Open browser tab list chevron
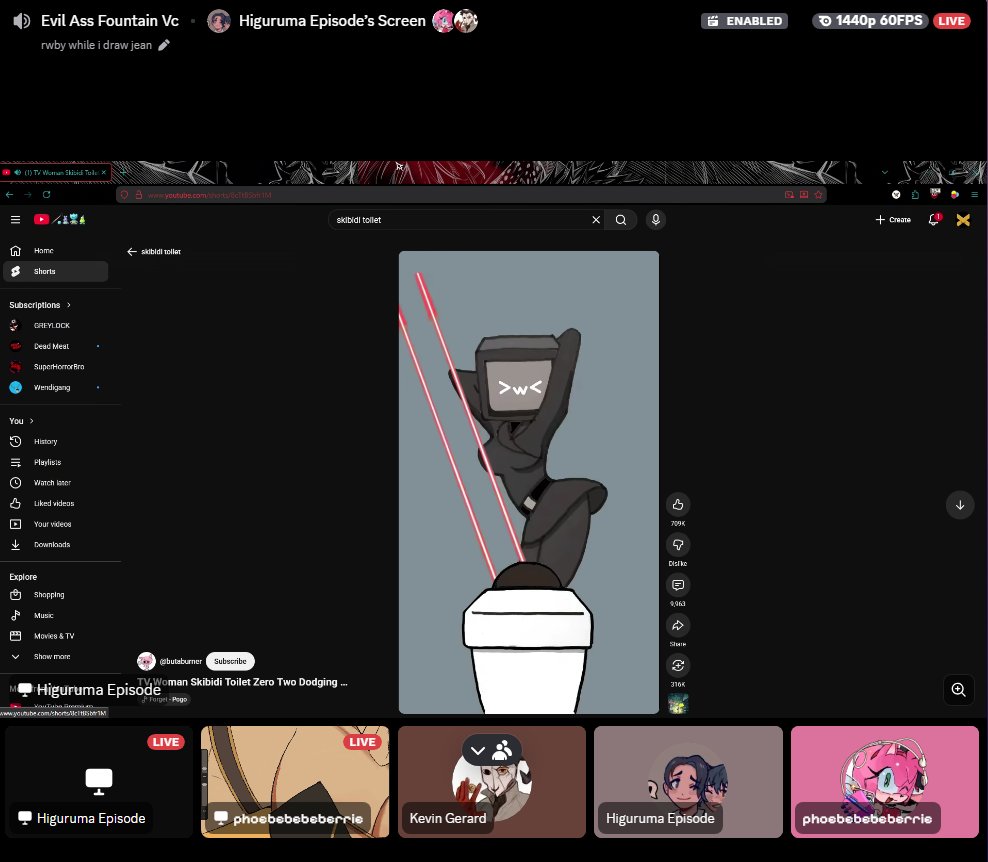988x862 pixels. [885, 172]
